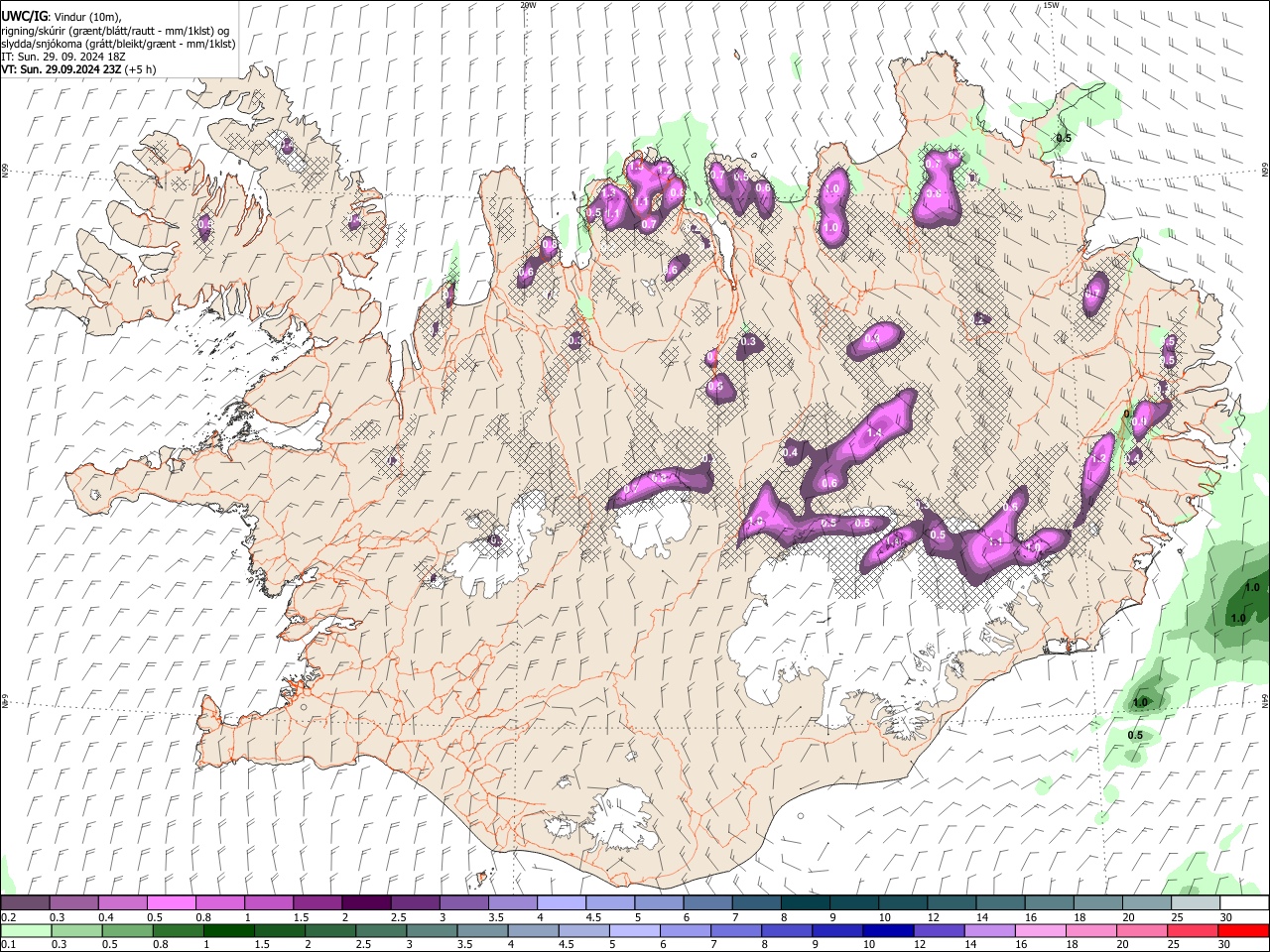
Task: Click the 'slydda/snjókoma' legend description line
Action: point(118,44)
